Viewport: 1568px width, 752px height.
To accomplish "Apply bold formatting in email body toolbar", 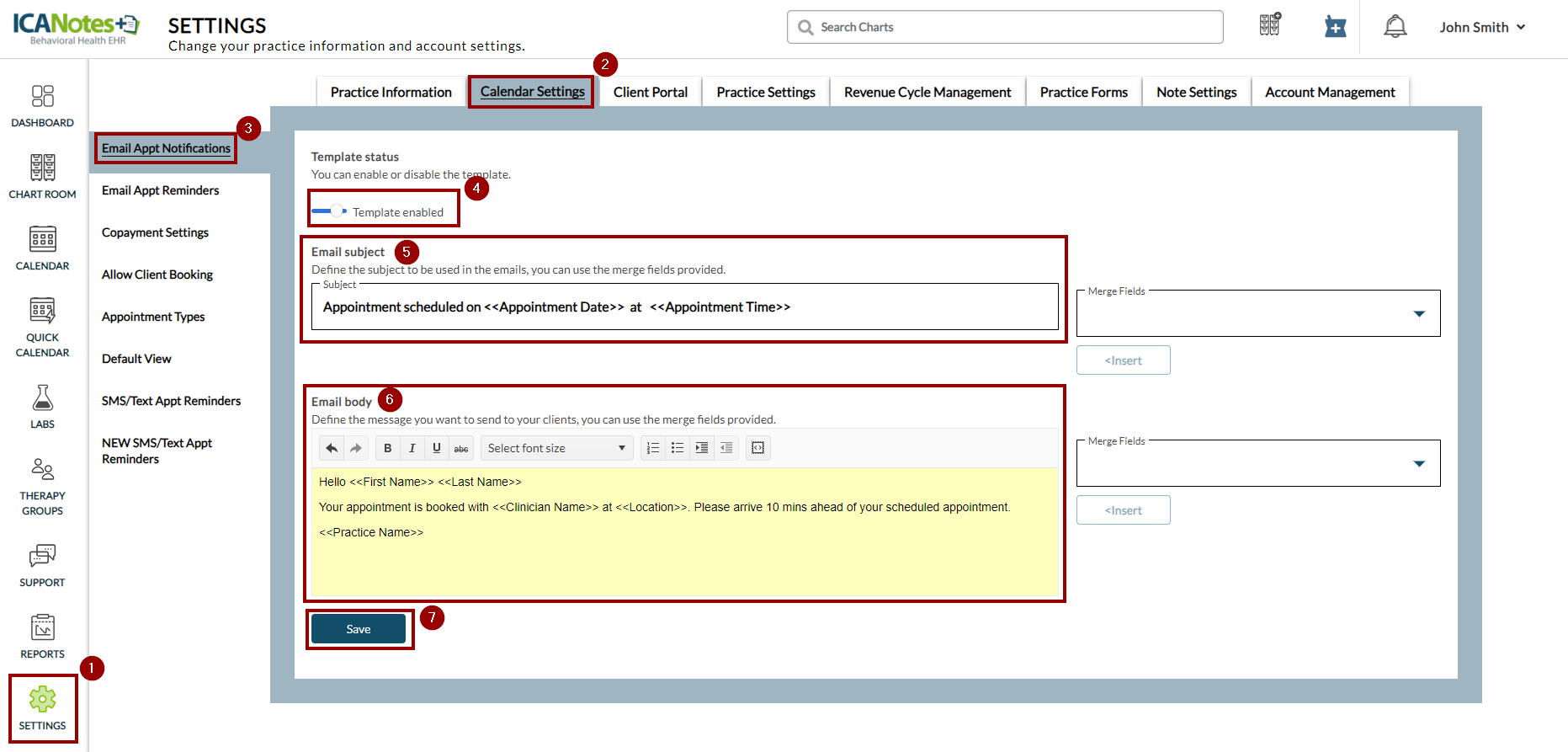I will point(387,448).
